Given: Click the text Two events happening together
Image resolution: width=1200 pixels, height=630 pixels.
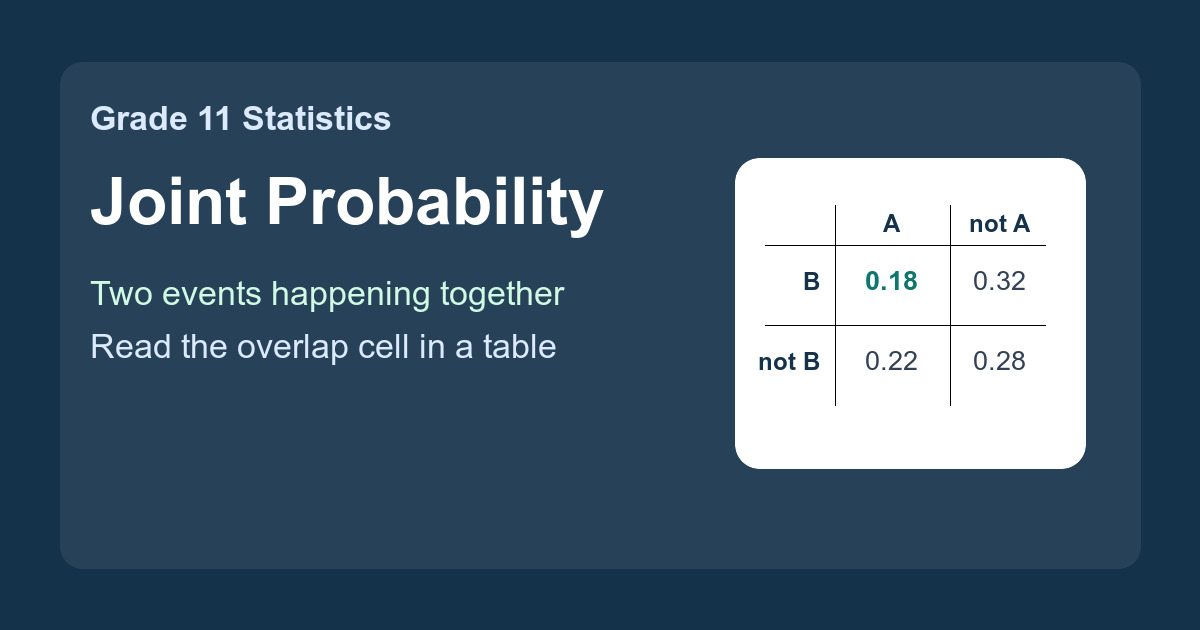Looking at the screenshot, I should pyautogui.click(x=327, y=295).
